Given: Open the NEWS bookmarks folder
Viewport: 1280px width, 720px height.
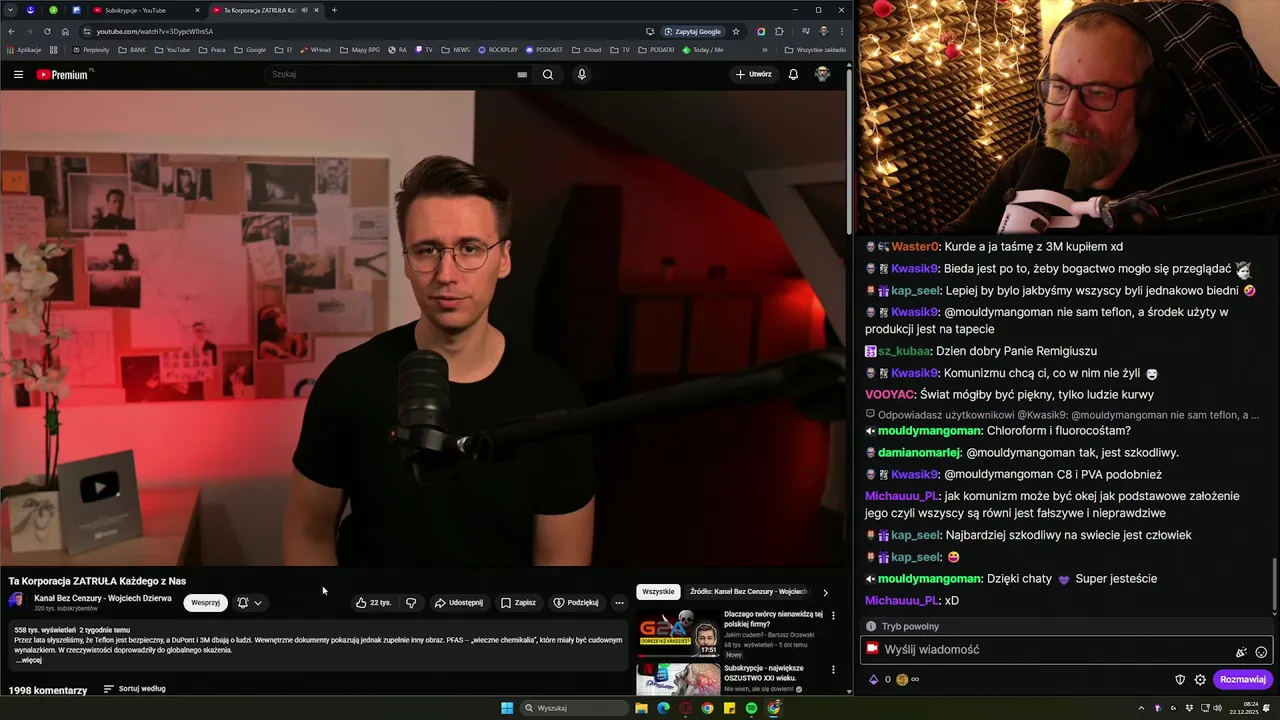Looking at the screenshot, I should point(455,49).
